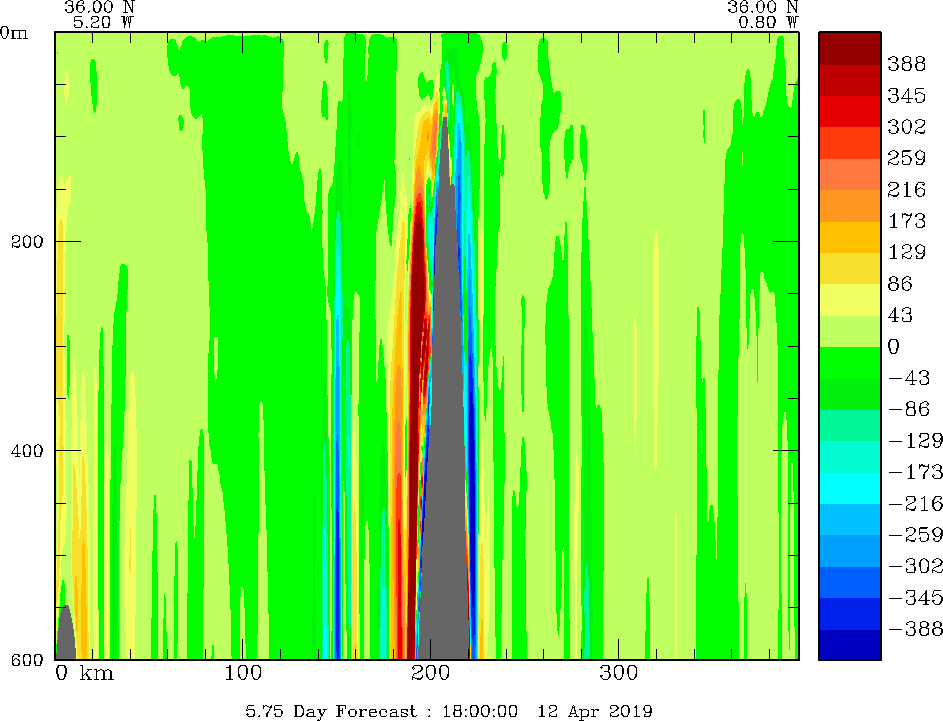
Task: Click the 259 colorbar label
Action: coord(906,158)
